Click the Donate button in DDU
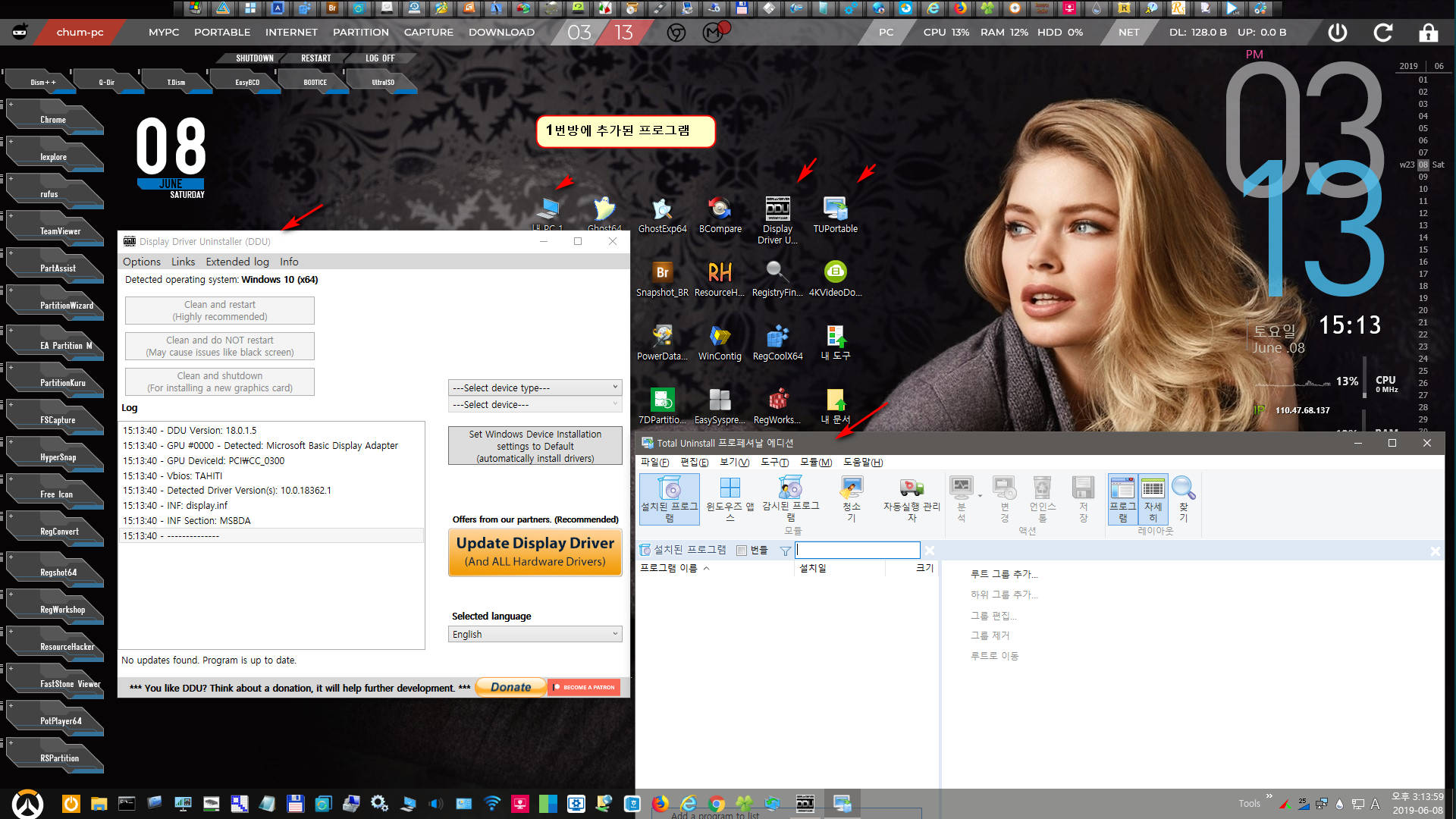This screenshot has width=1456, height=819. (x=510, y=687)
